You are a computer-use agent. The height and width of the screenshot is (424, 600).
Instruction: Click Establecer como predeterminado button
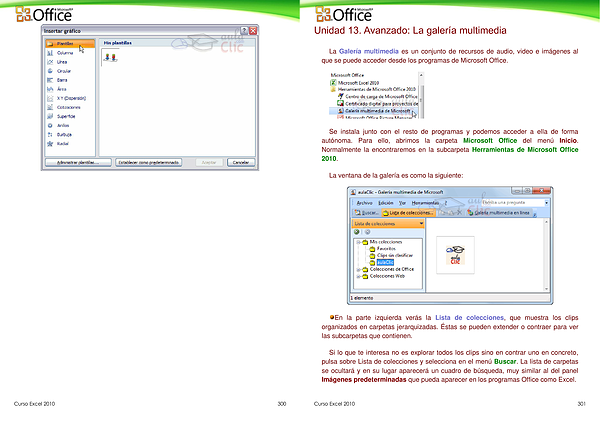tap(148, 163)
